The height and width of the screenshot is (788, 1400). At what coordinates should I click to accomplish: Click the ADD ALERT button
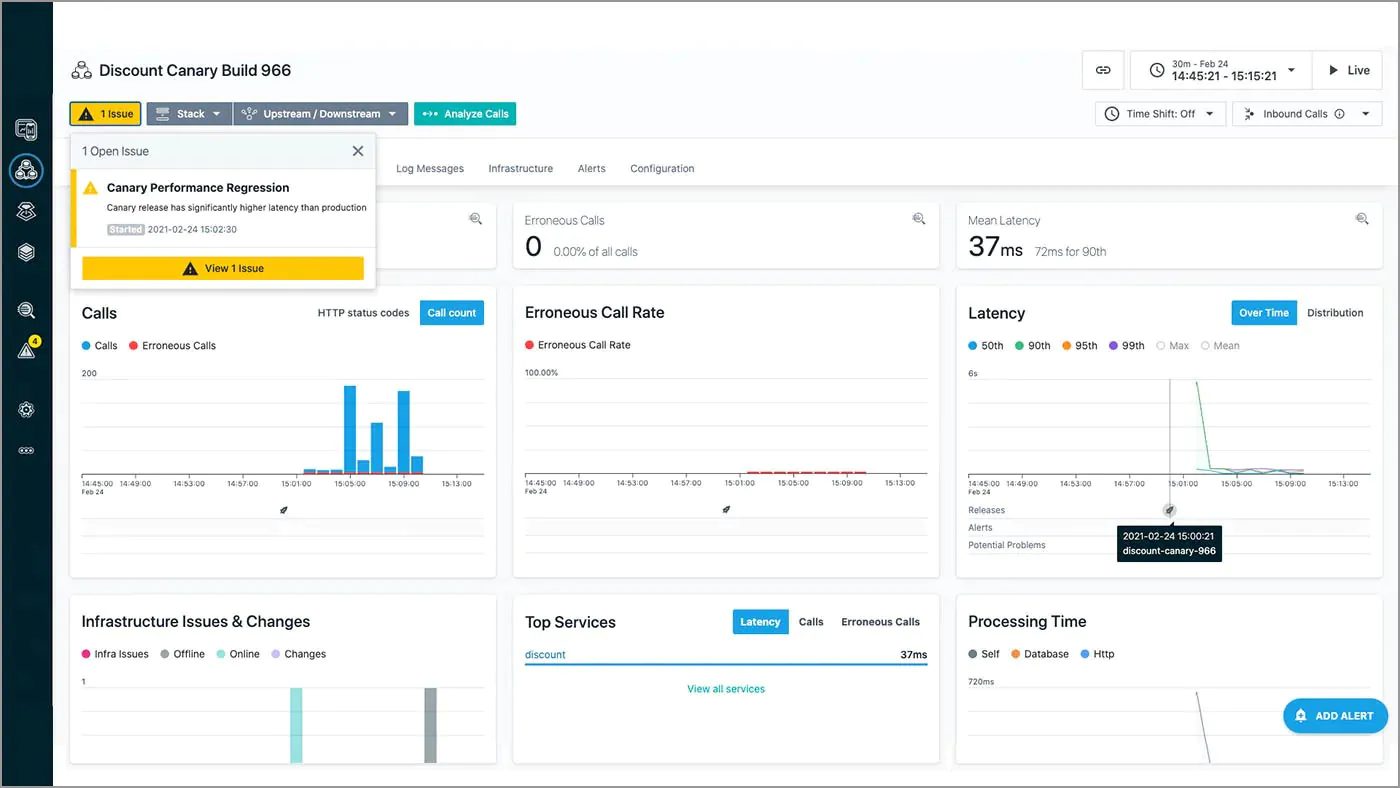1334,716
